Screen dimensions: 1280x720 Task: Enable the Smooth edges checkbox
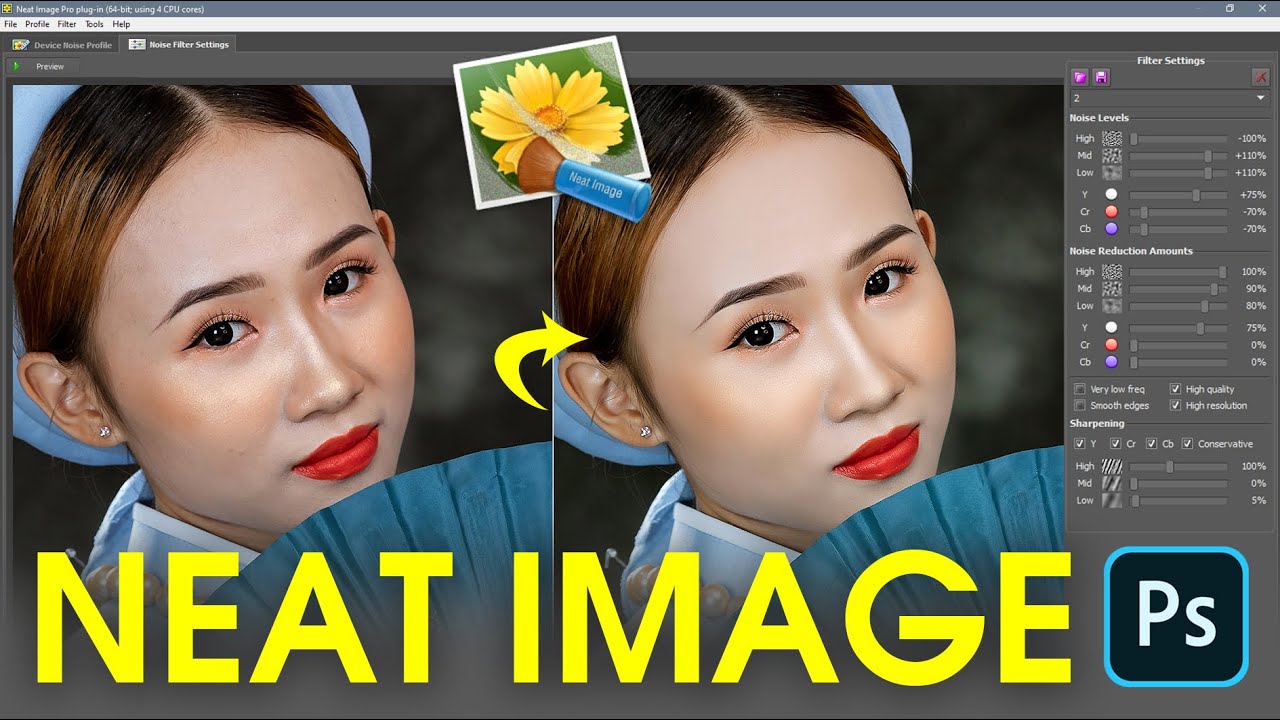[1080, 406]
